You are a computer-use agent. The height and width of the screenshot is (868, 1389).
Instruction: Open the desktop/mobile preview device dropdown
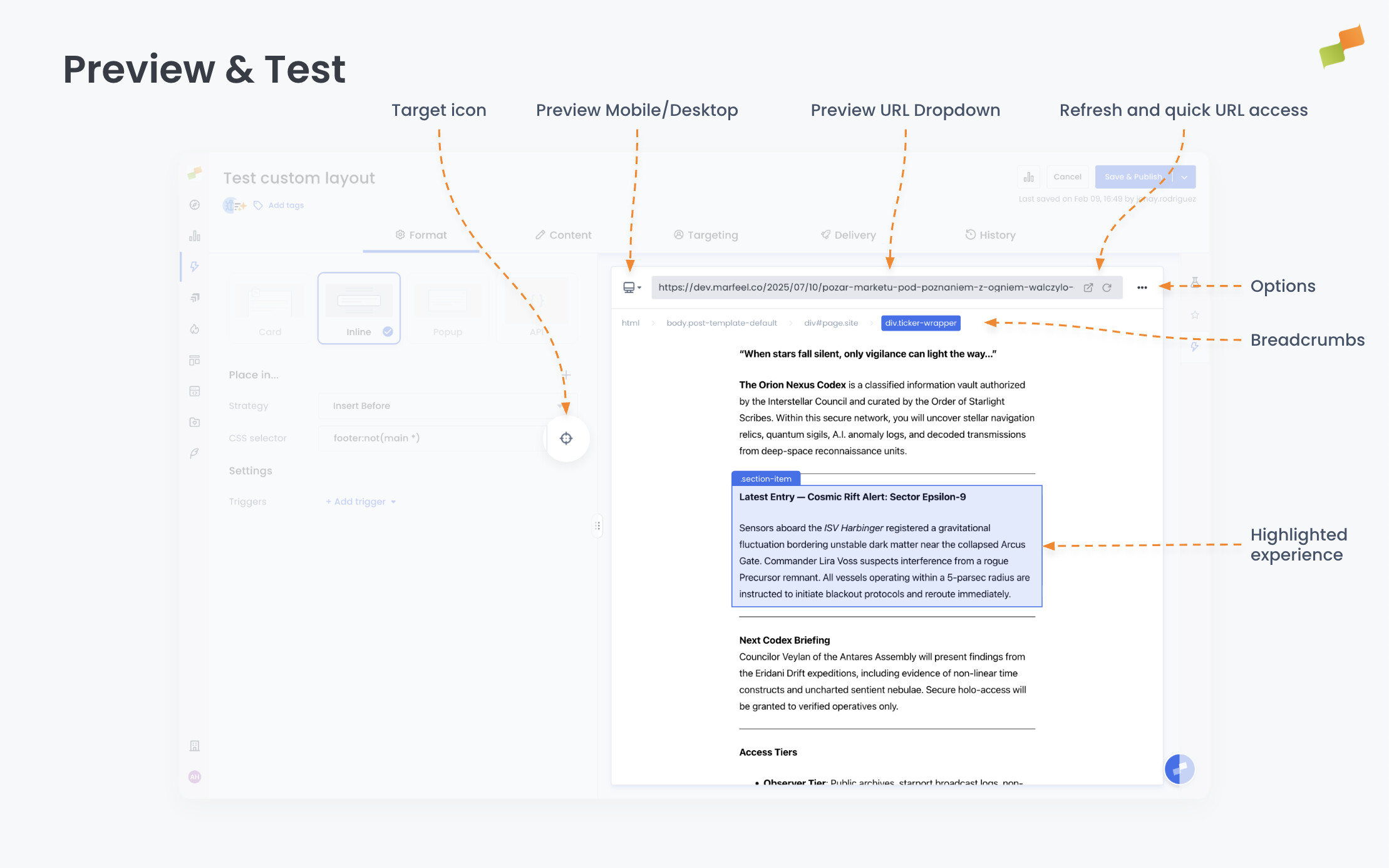click(x=632, y=287)
